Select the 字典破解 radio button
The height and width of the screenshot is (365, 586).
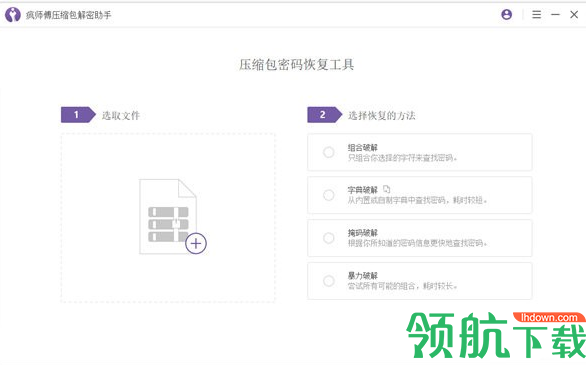tap(329, 195)
